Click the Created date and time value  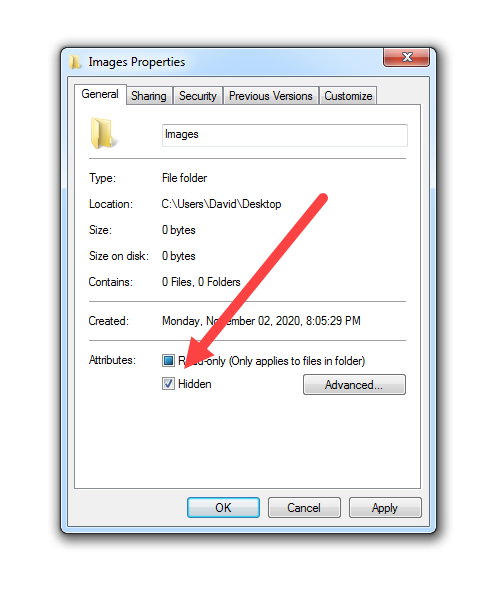261,321
